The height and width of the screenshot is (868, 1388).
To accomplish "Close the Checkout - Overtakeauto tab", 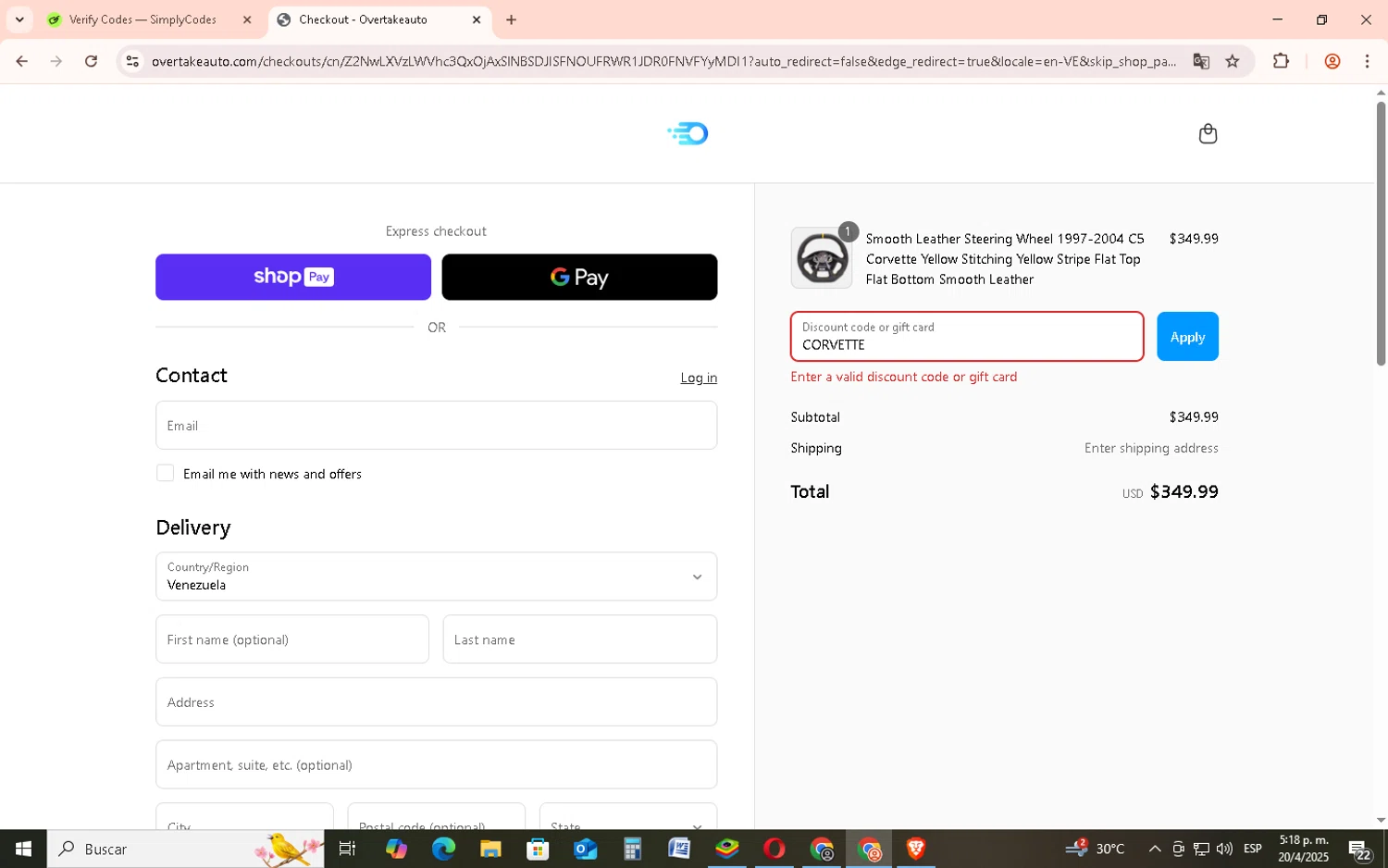I will point(477,19).
